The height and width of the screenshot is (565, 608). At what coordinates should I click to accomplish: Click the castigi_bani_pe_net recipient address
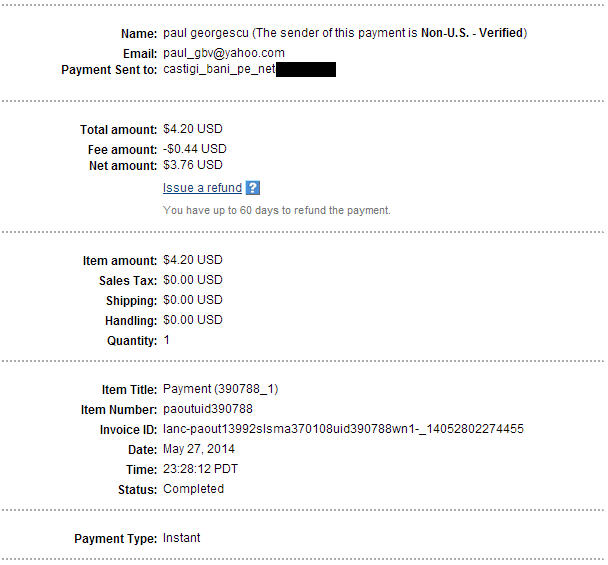[x=217, y=70]
